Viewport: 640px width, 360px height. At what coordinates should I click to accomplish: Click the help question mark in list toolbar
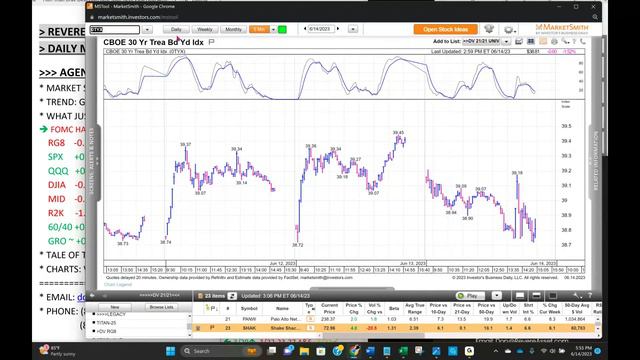(x=590, y=296)
